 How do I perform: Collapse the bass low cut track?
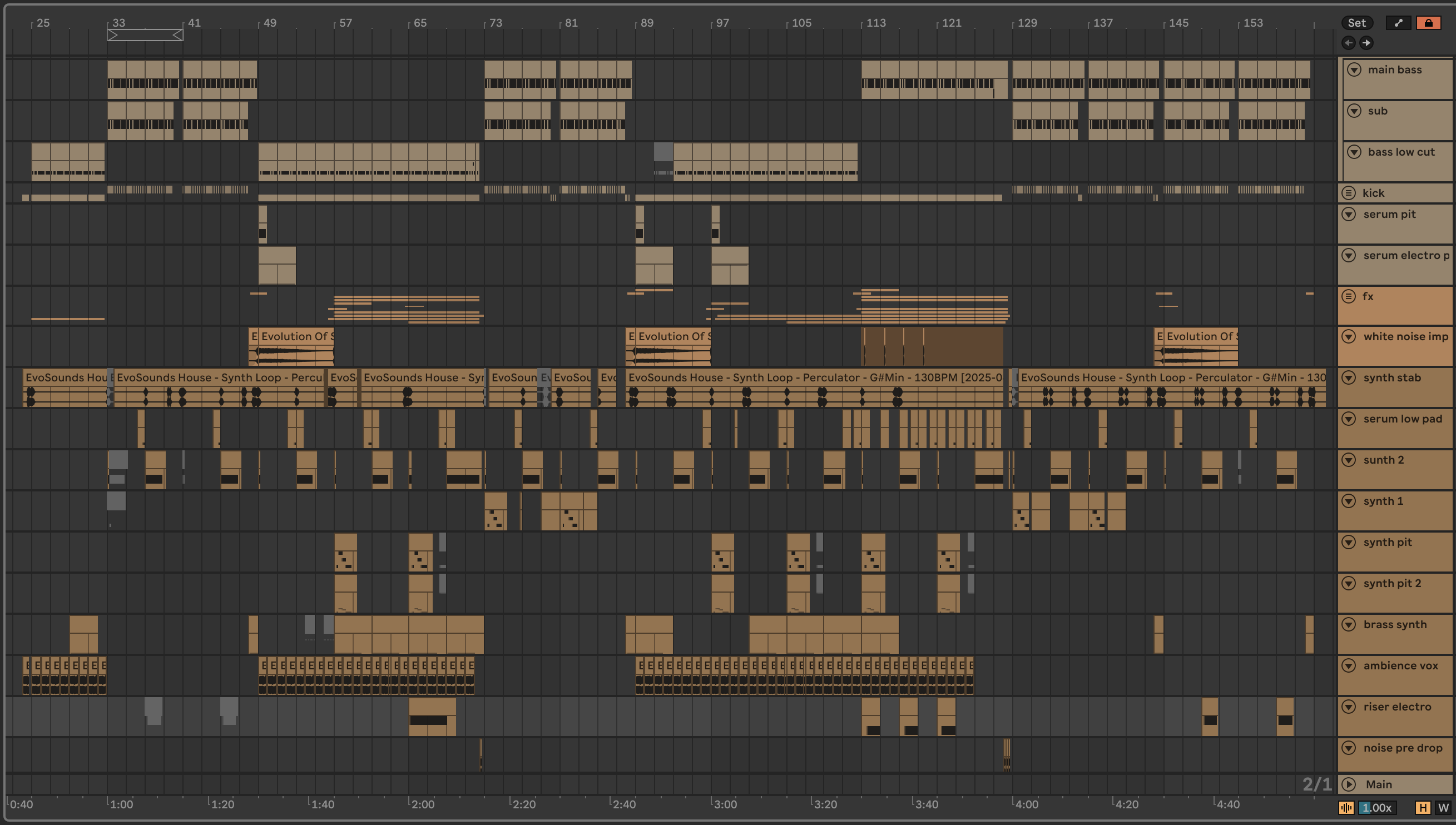click(1354, 152)
